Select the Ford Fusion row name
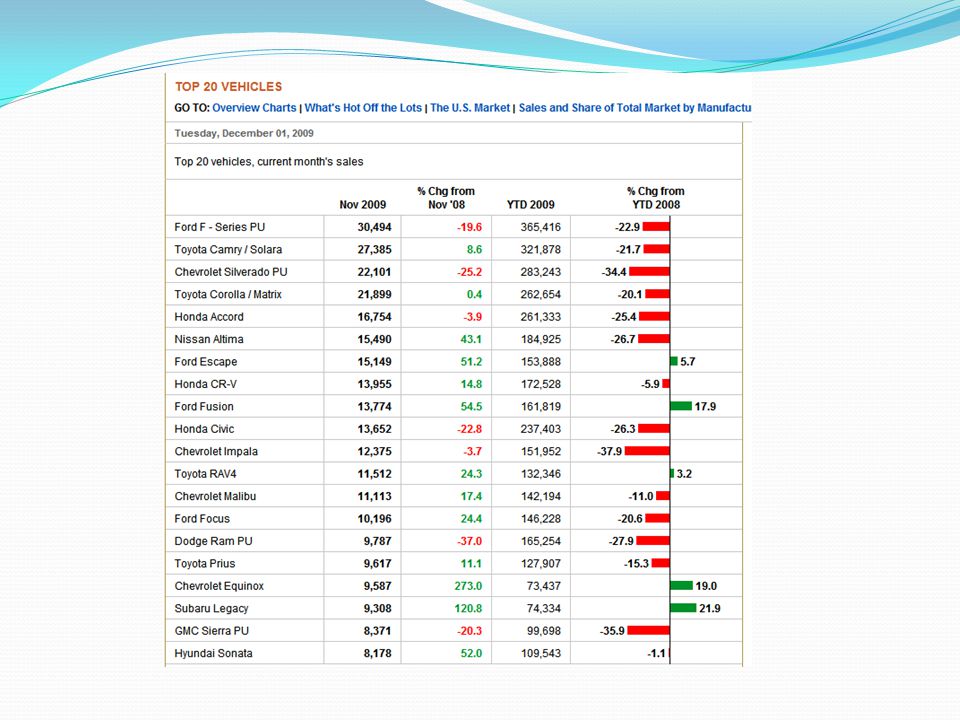This screenshot has width=960, height=720. coord(204,407)
